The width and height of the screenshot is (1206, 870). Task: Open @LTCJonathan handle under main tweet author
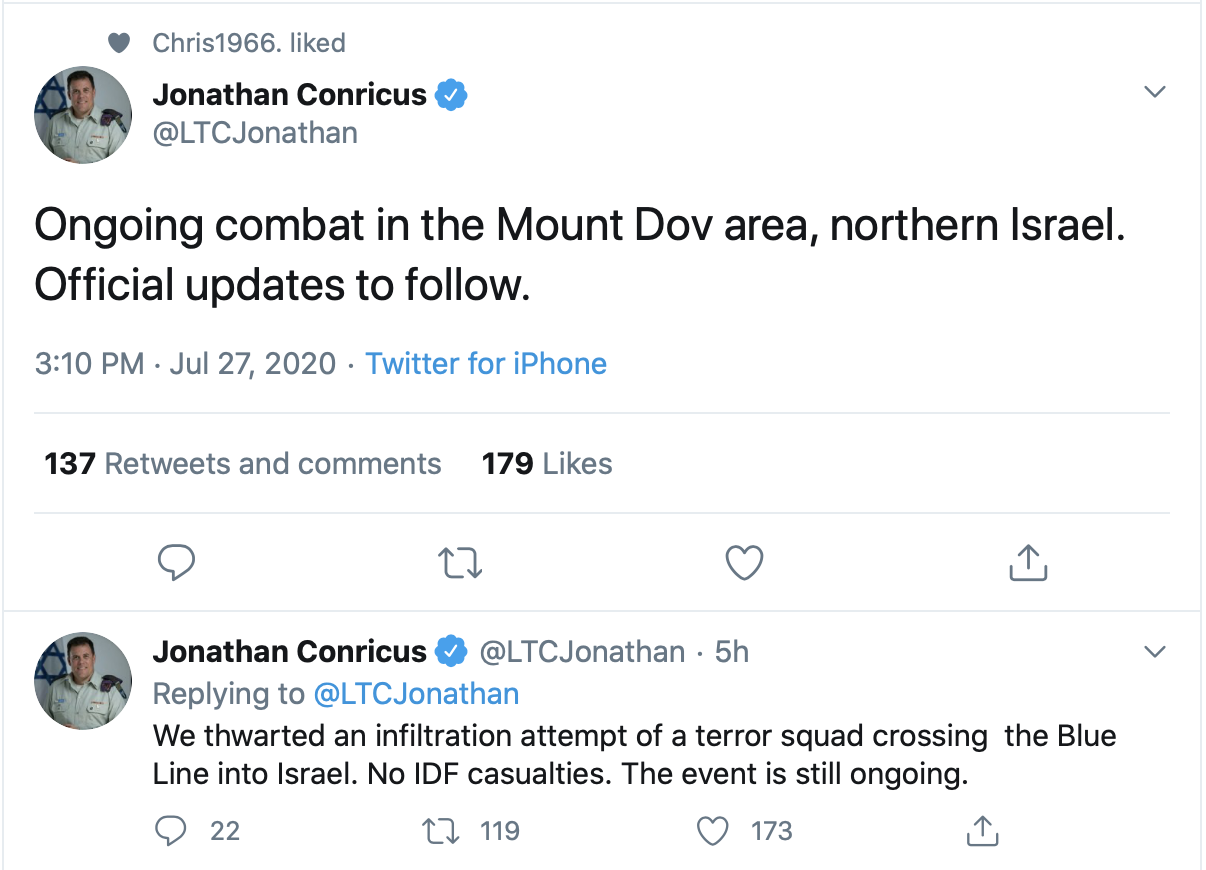click(255, 133)
